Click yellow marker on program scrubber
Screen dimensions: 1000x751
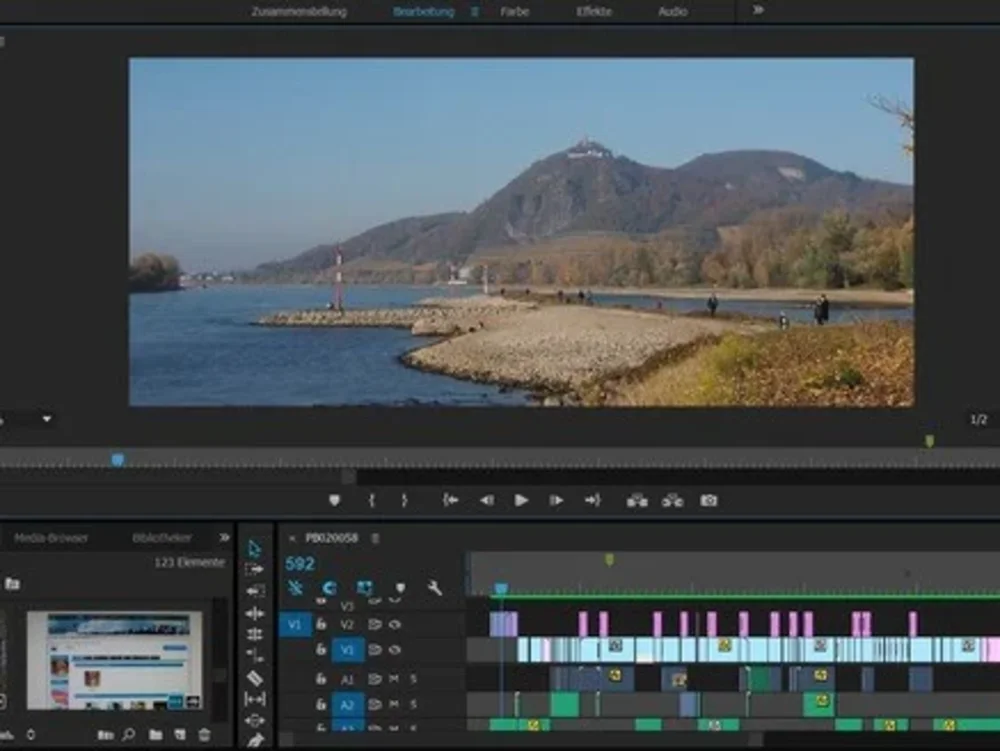click(930, 441)
